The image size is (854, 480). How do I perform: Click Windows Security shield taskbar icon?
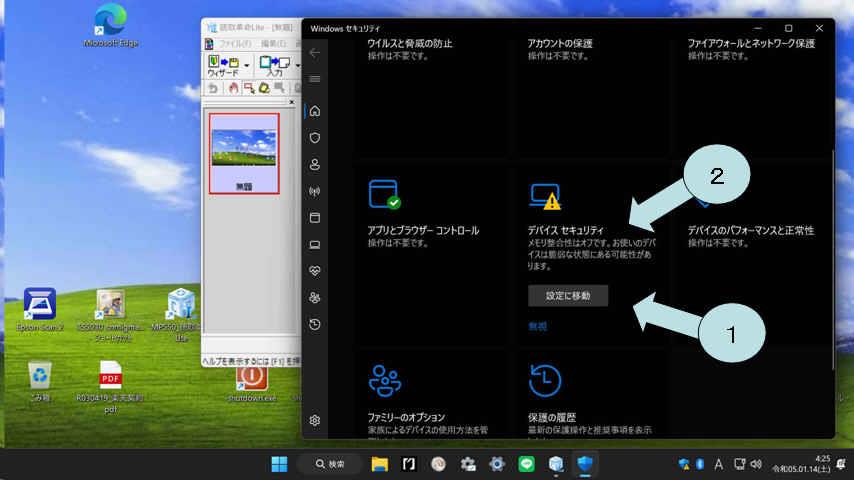point(585,464)
